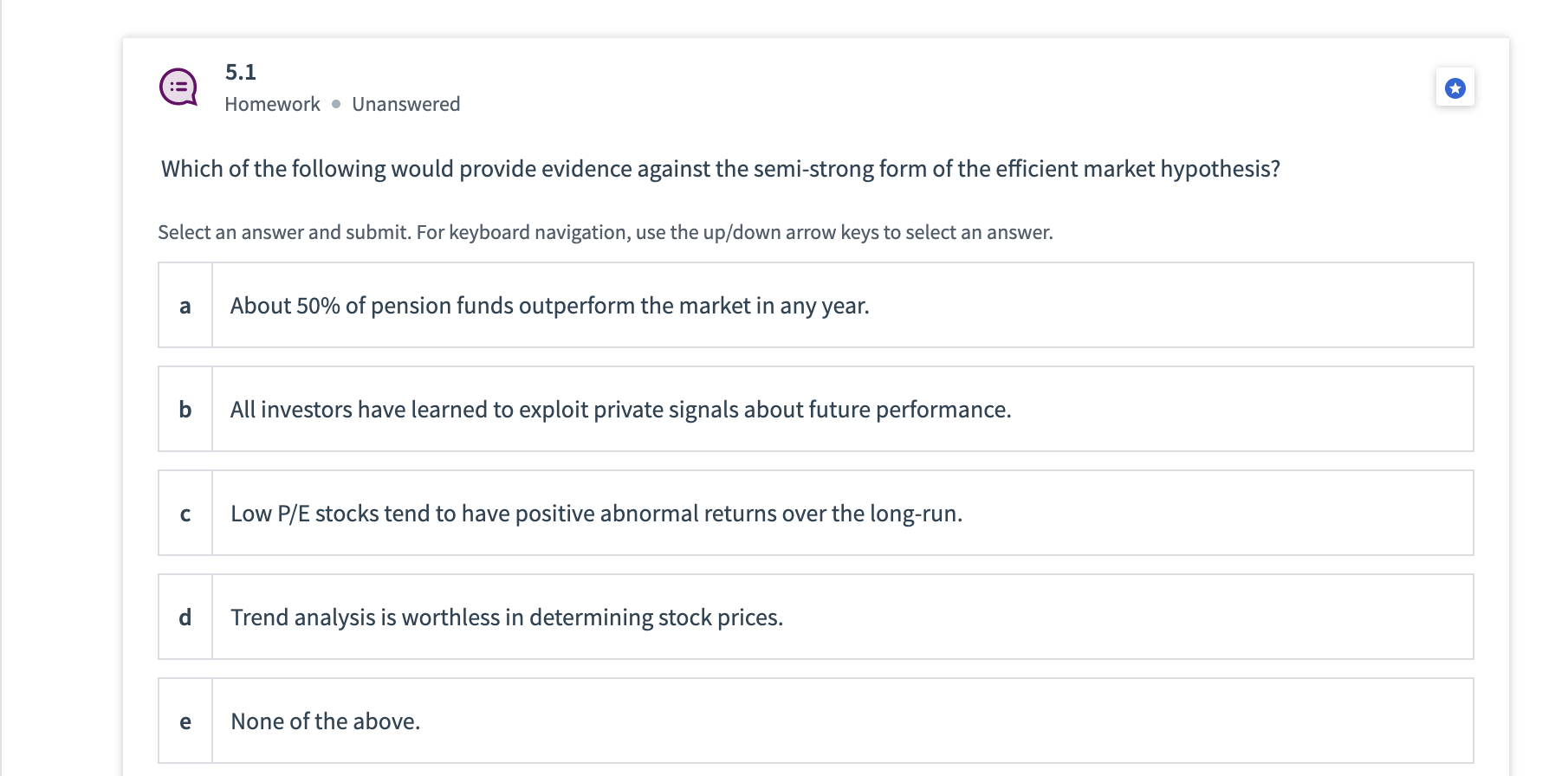This screenshot has height=776, width=1568.
Task: Select answer letter a
Action: pyautogui.click(x=185, y=306)
